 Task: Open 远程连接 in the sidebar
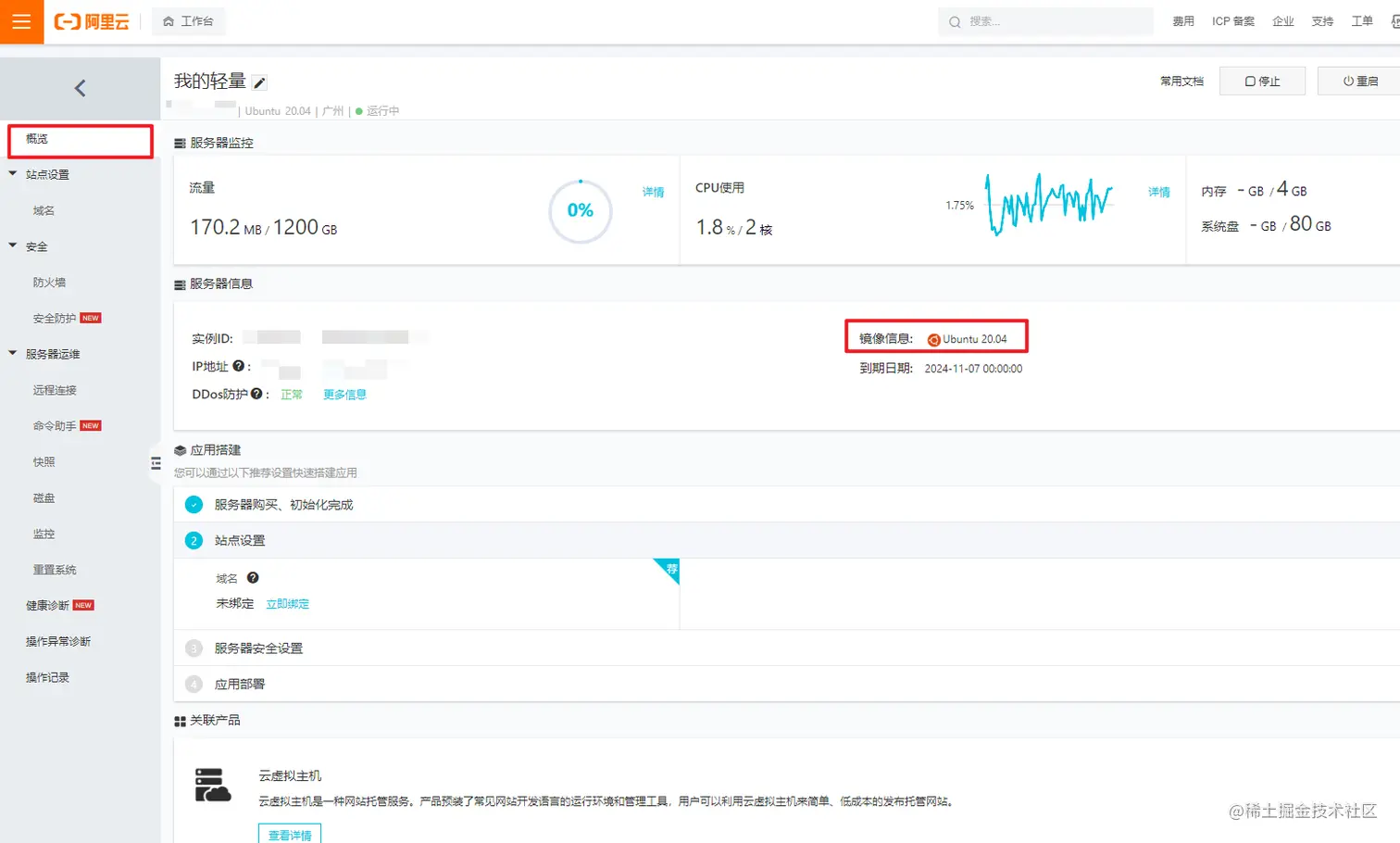click(x=55, y=390)
